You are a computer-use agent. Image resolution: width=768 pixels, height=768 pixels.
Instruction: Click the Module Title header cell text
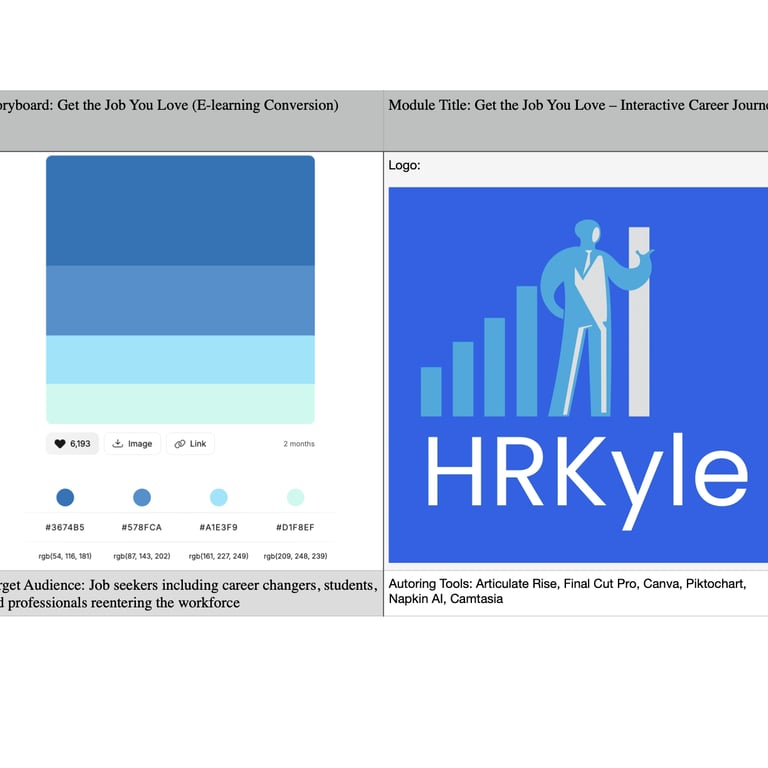tap(578, 105)
